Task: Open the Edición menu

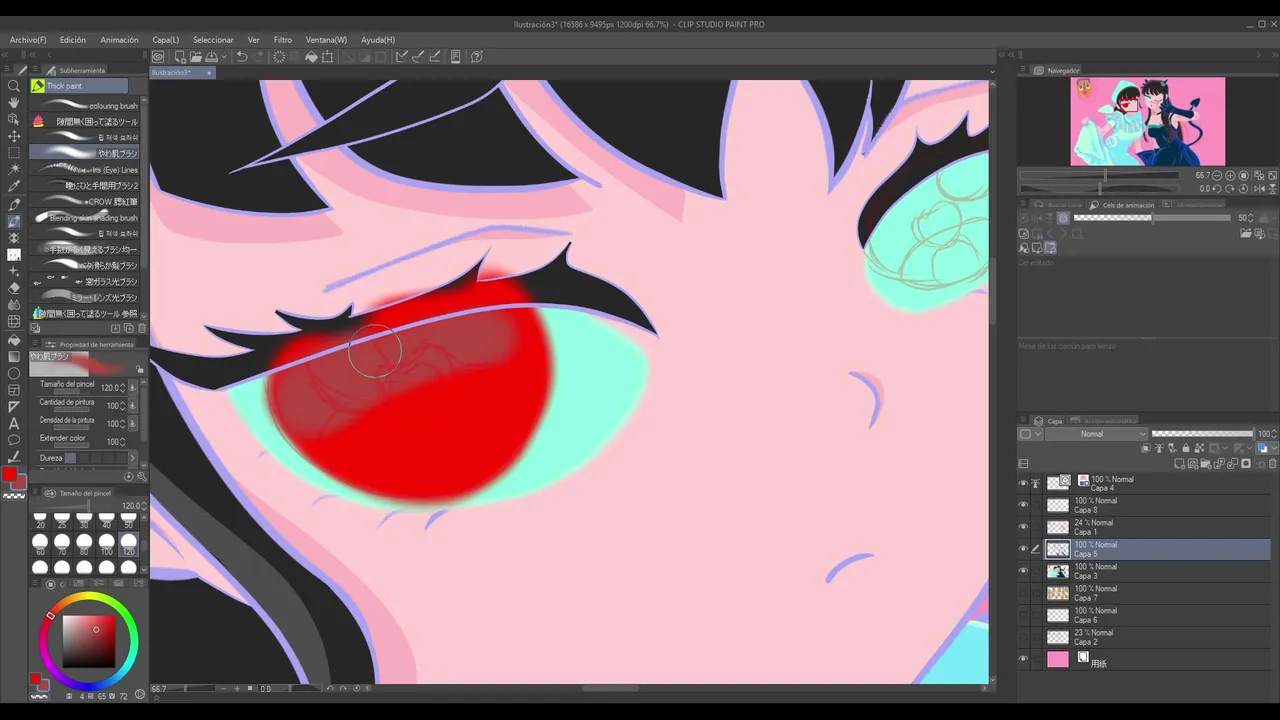Action: (73, 40)
